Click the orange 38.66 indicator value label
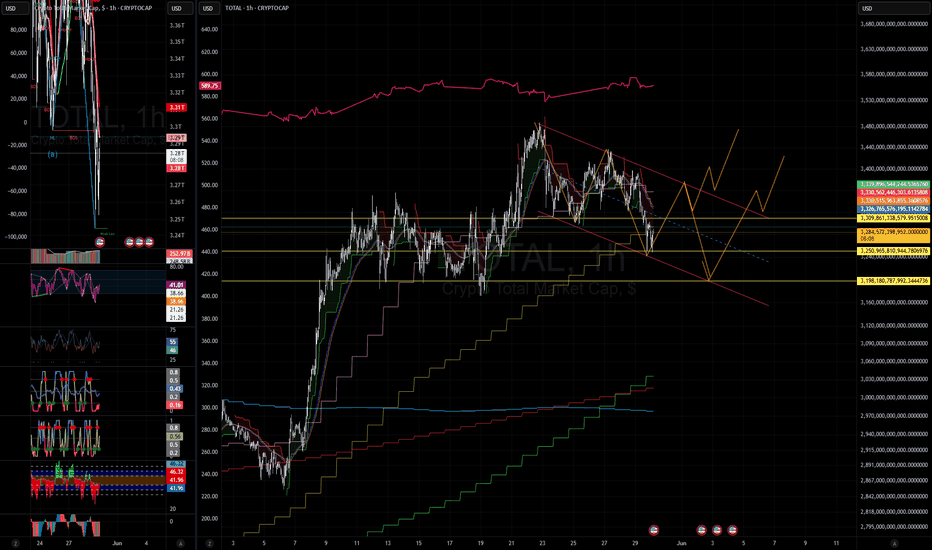 coord(177,301)
